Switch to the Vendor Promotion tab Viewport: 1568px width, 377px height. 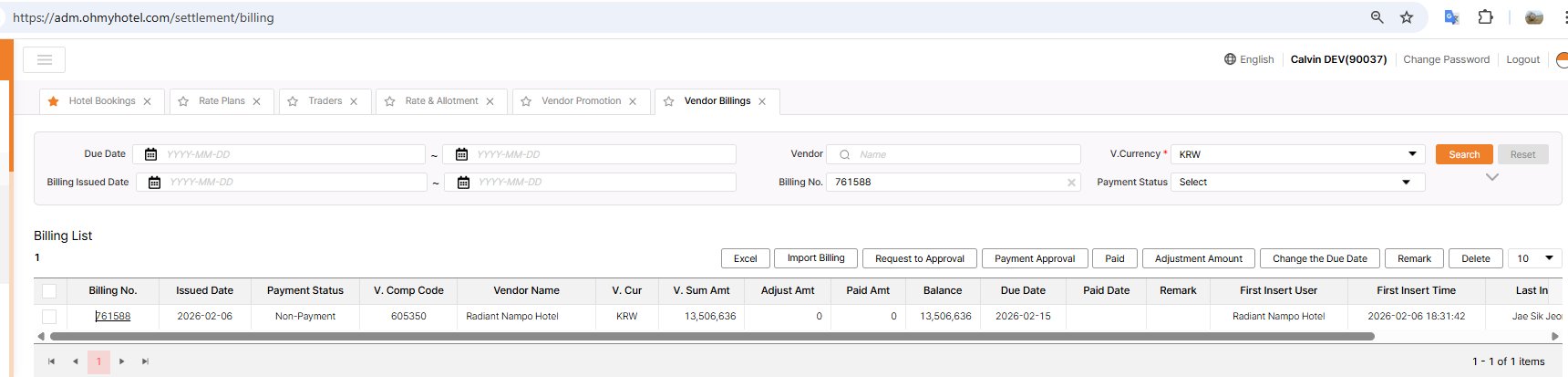click(581, 101)
